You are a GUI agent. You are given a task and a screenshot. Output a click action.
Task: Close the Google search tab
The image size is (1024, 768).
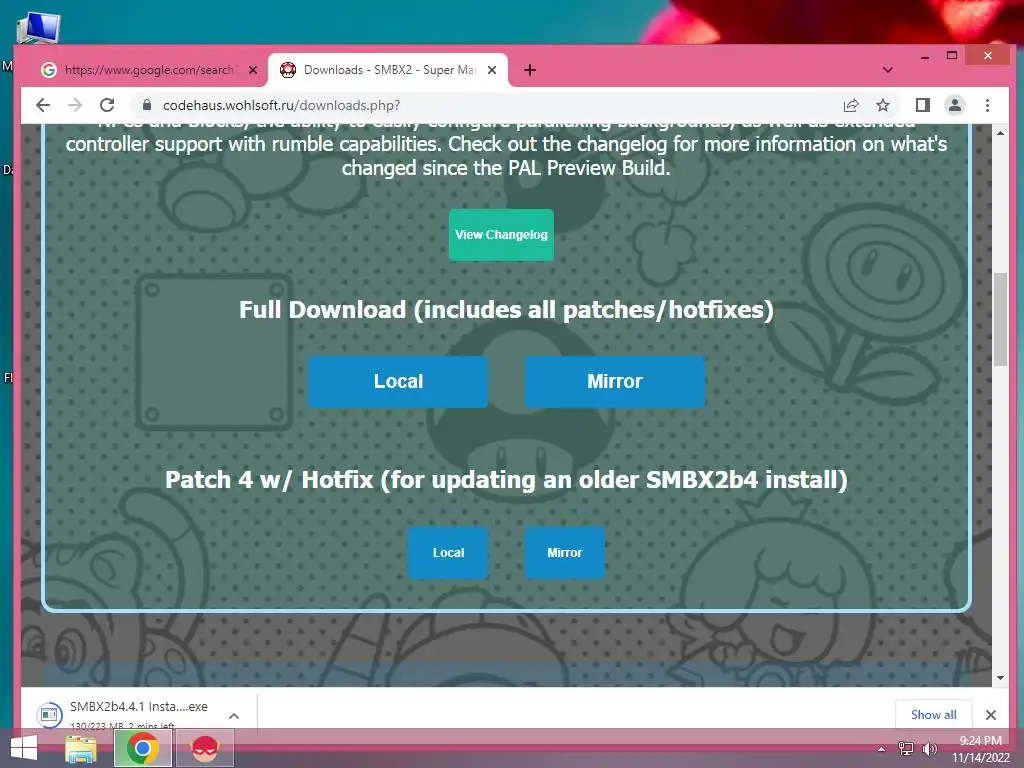[x=253, y=70]
